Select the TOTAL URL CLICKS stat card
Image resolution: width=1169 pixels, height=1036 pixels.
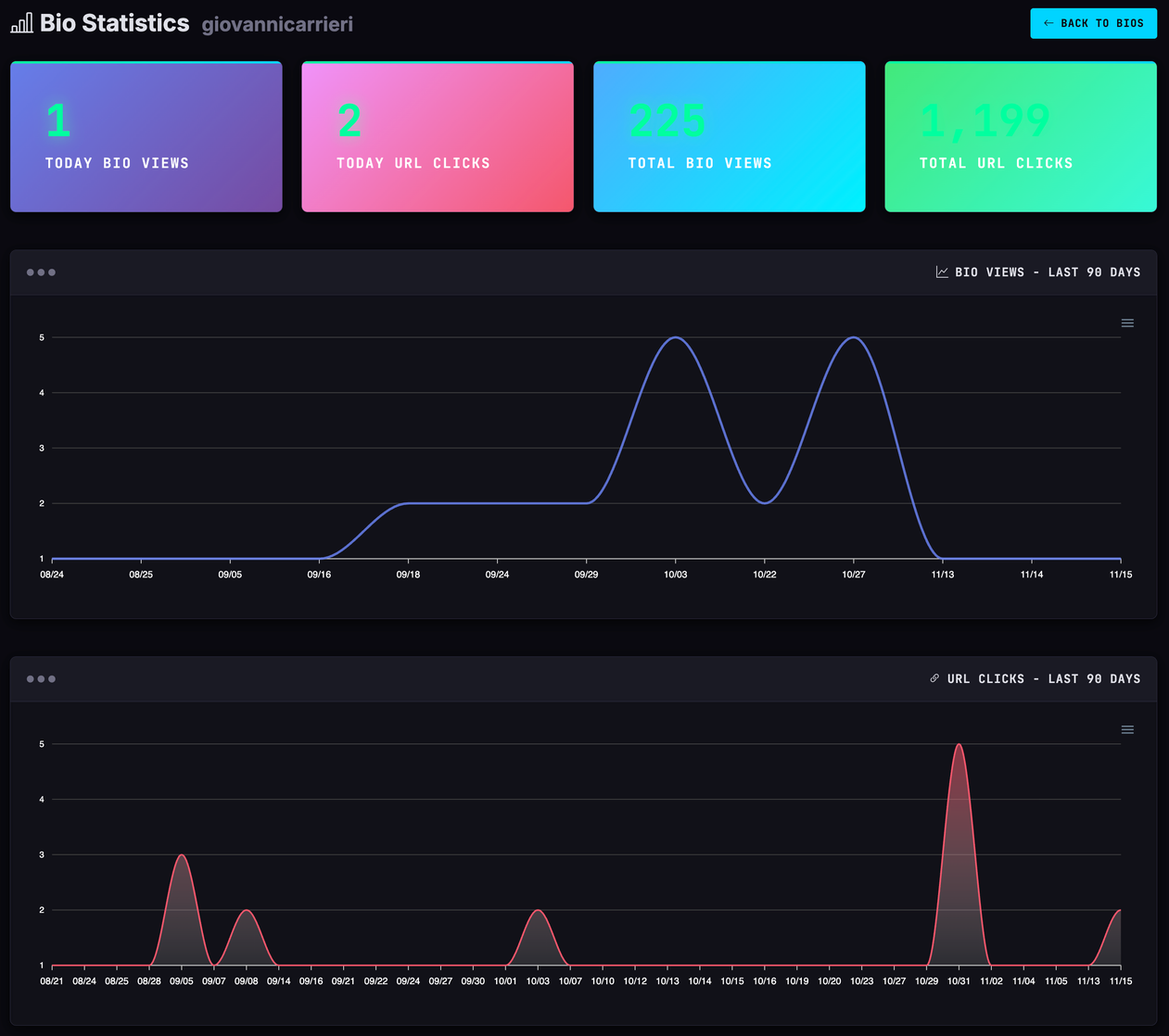pos(1020,136)
